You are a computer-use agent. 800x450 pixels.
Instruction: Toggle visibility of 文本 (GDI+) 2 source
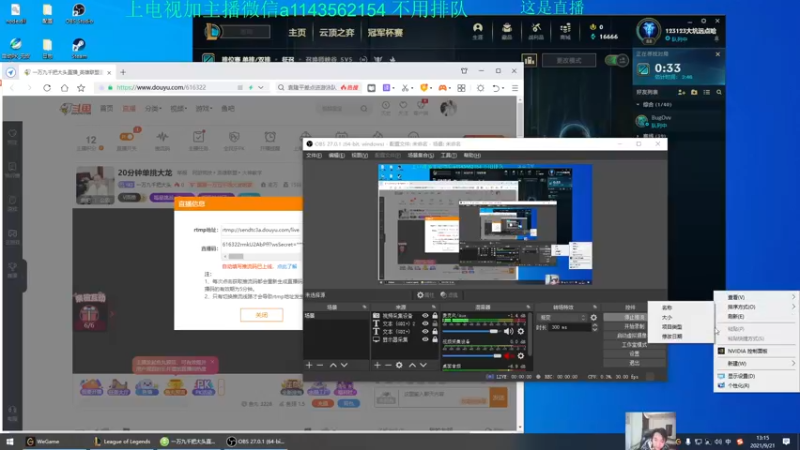coord(425,323)
